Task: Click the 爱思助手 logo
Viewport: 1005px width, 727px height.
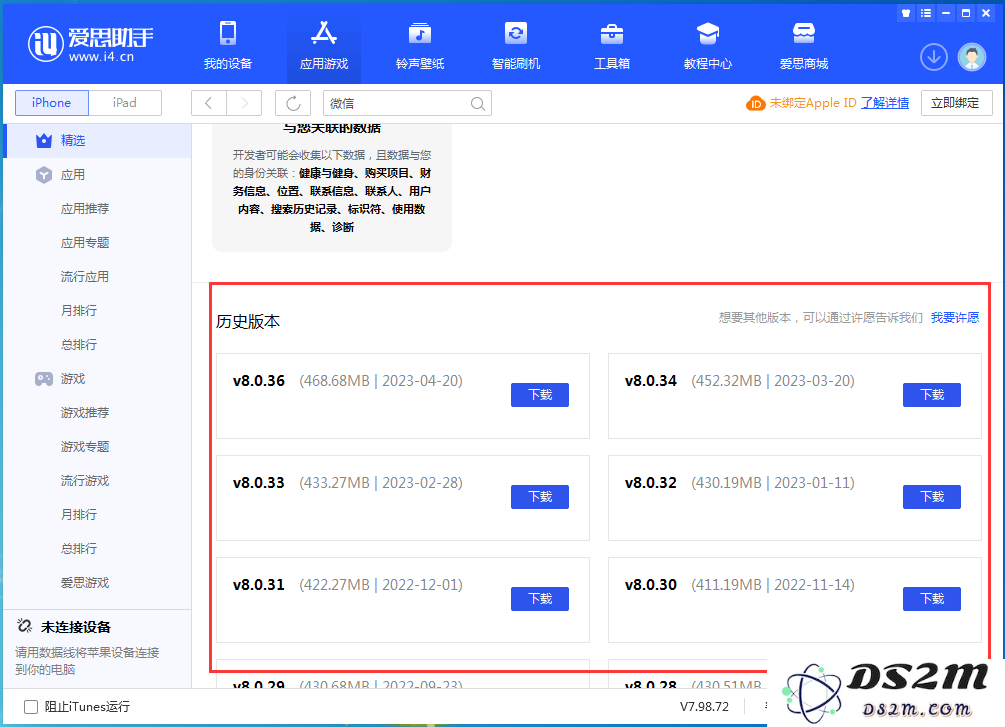Action: [x=90, y=44]
